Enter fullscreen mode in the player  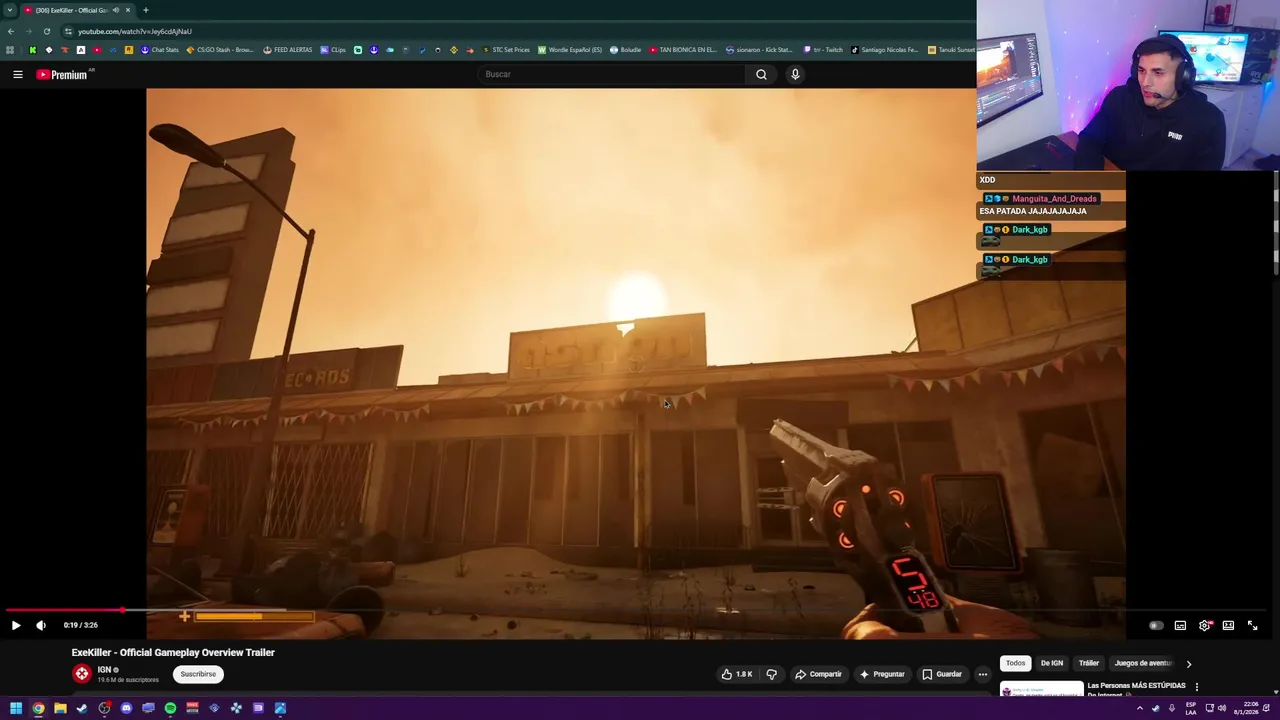1252,625
